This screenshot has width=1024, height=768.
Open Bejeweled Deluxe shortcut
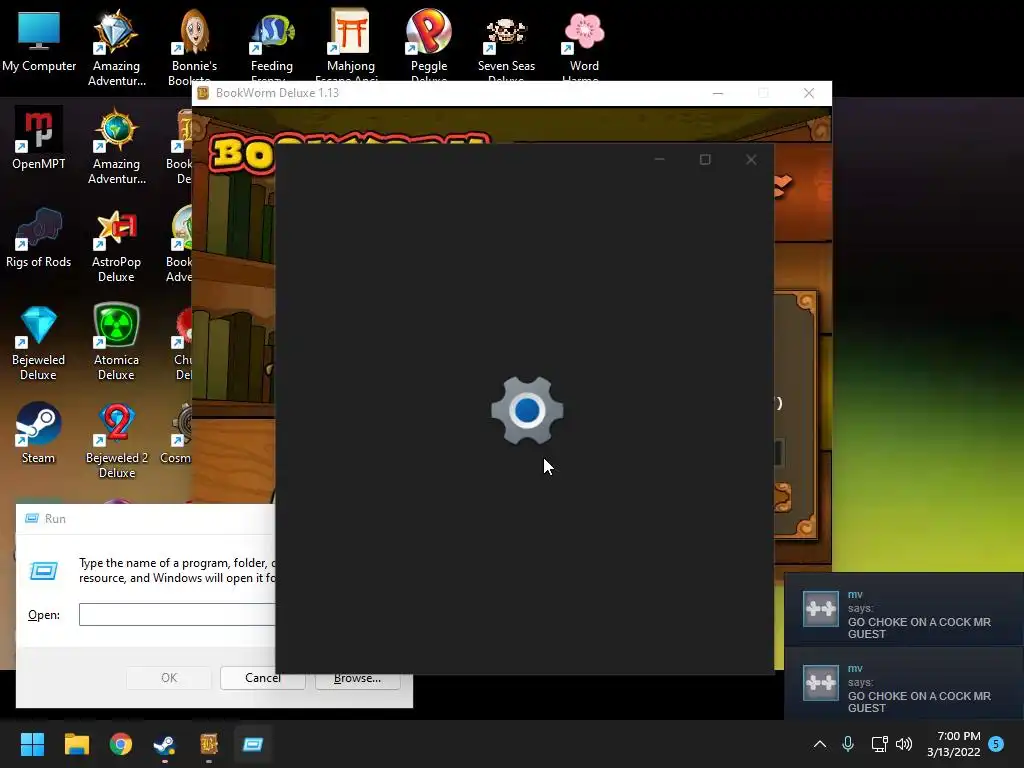tap(39, 344)
